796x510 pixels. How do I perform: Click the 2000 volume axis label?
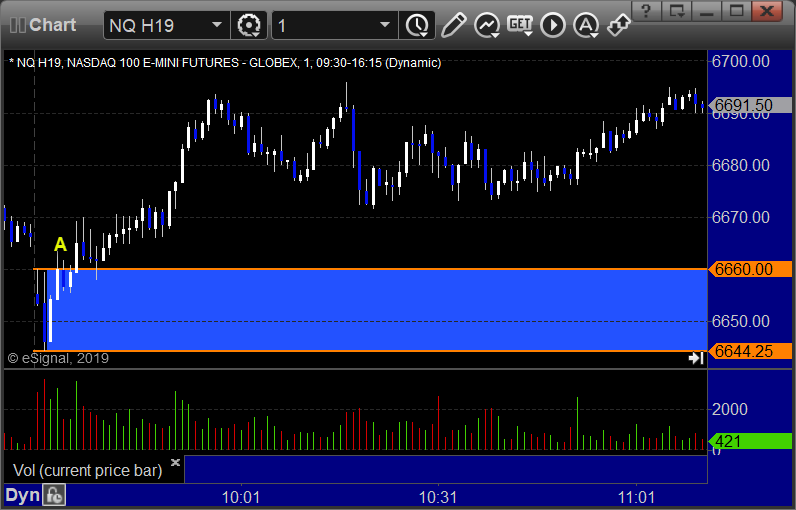(729, 409)
